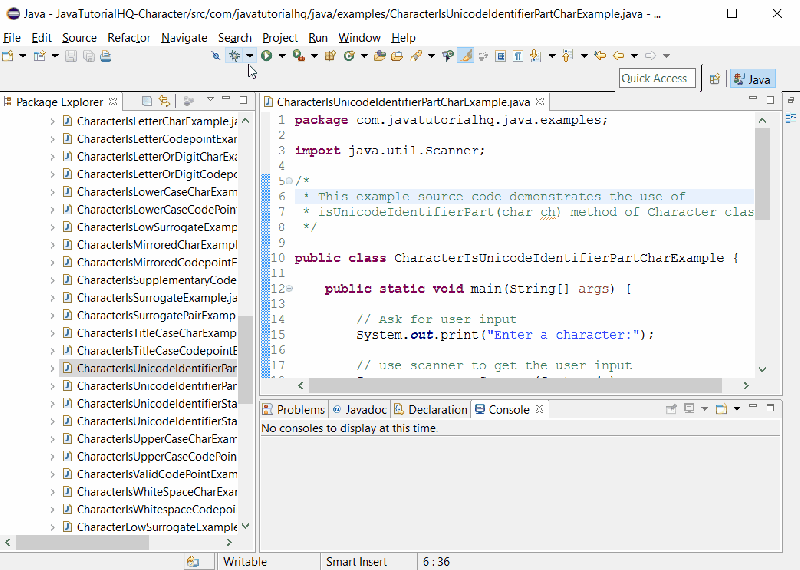Click the Save toolbar icon

tap(71, 56)
